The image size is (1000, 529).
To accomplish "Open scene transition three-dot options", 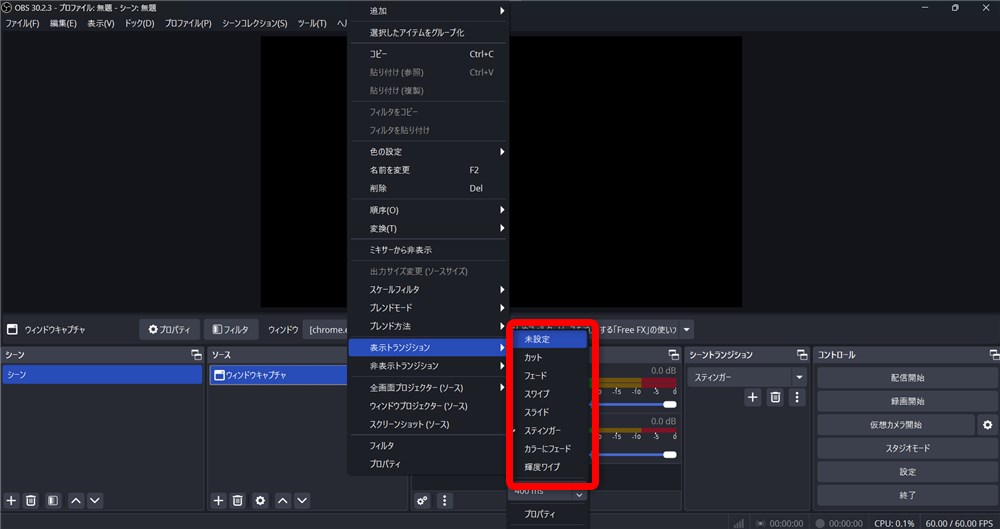I will [x=797, y=398].
